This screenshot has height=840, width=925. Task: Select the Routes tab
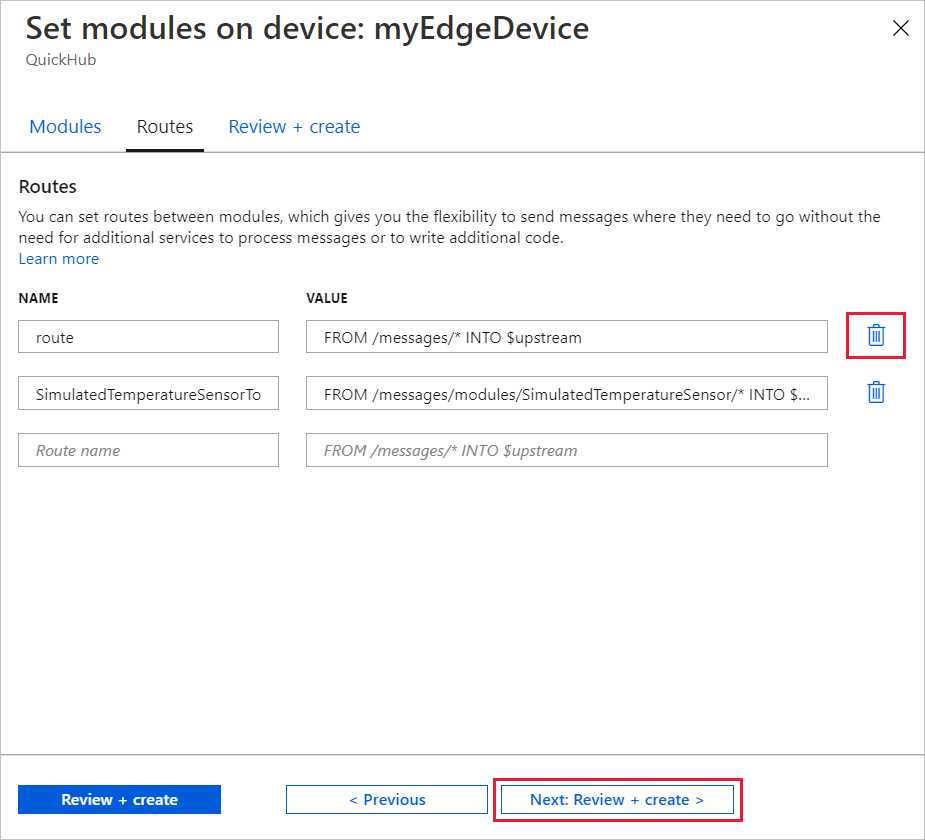click(x=165, y=127)
